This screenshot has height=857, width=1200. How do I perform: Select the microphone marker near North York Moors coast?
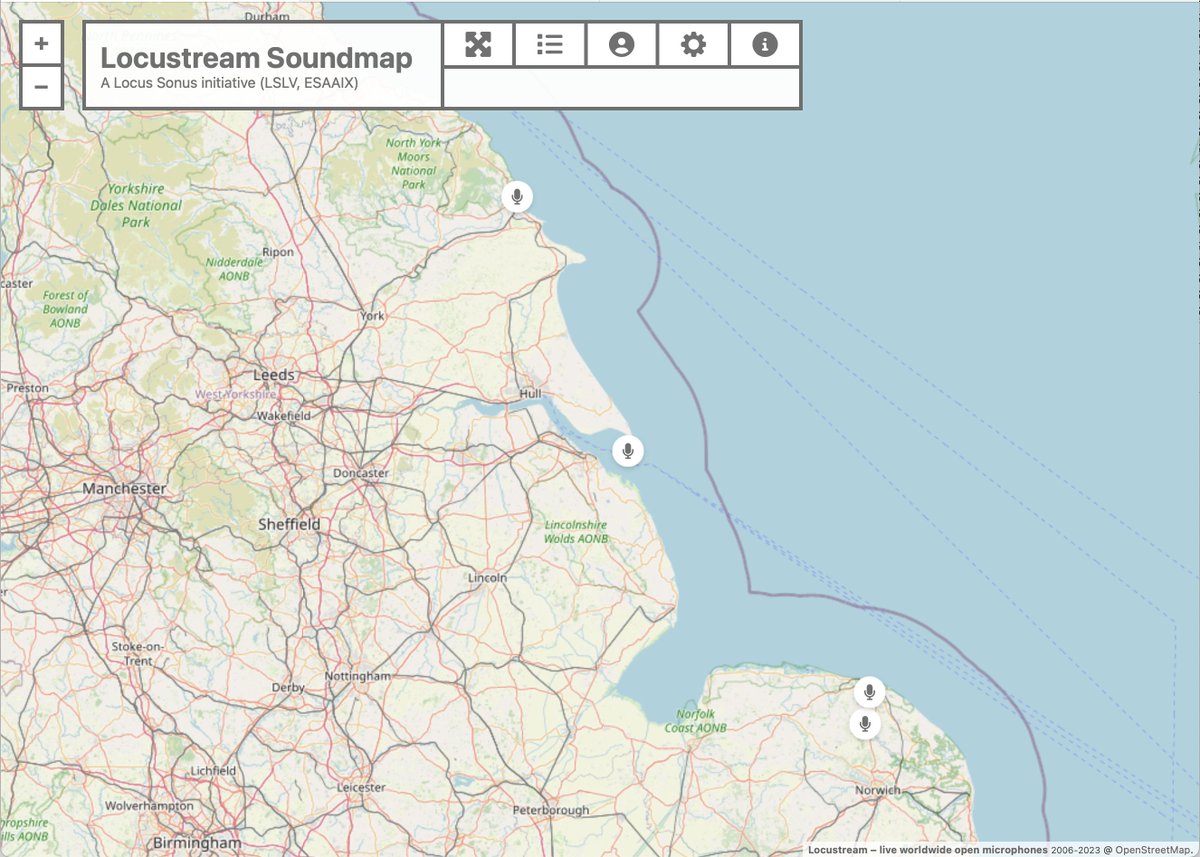point(517,196)
